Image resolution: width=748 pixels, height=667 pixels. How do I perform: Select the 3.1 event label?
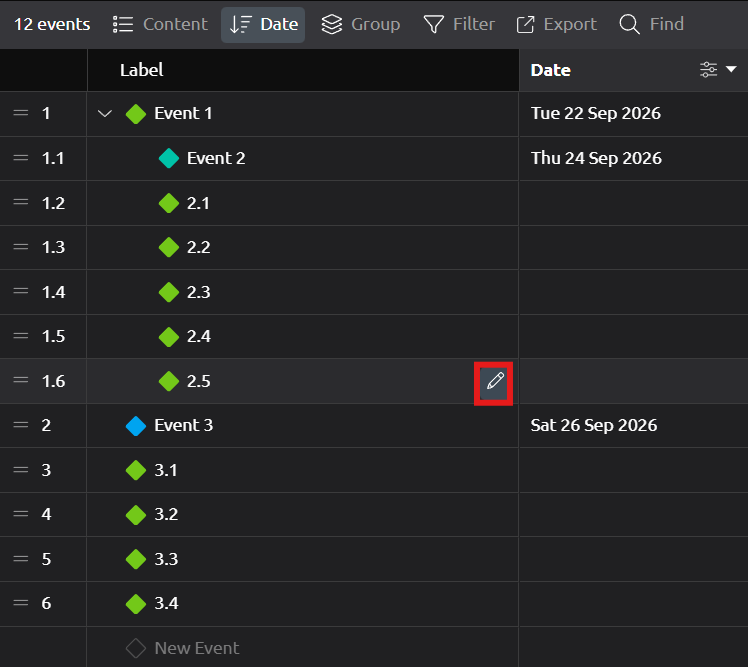click(x=166, y=470)
